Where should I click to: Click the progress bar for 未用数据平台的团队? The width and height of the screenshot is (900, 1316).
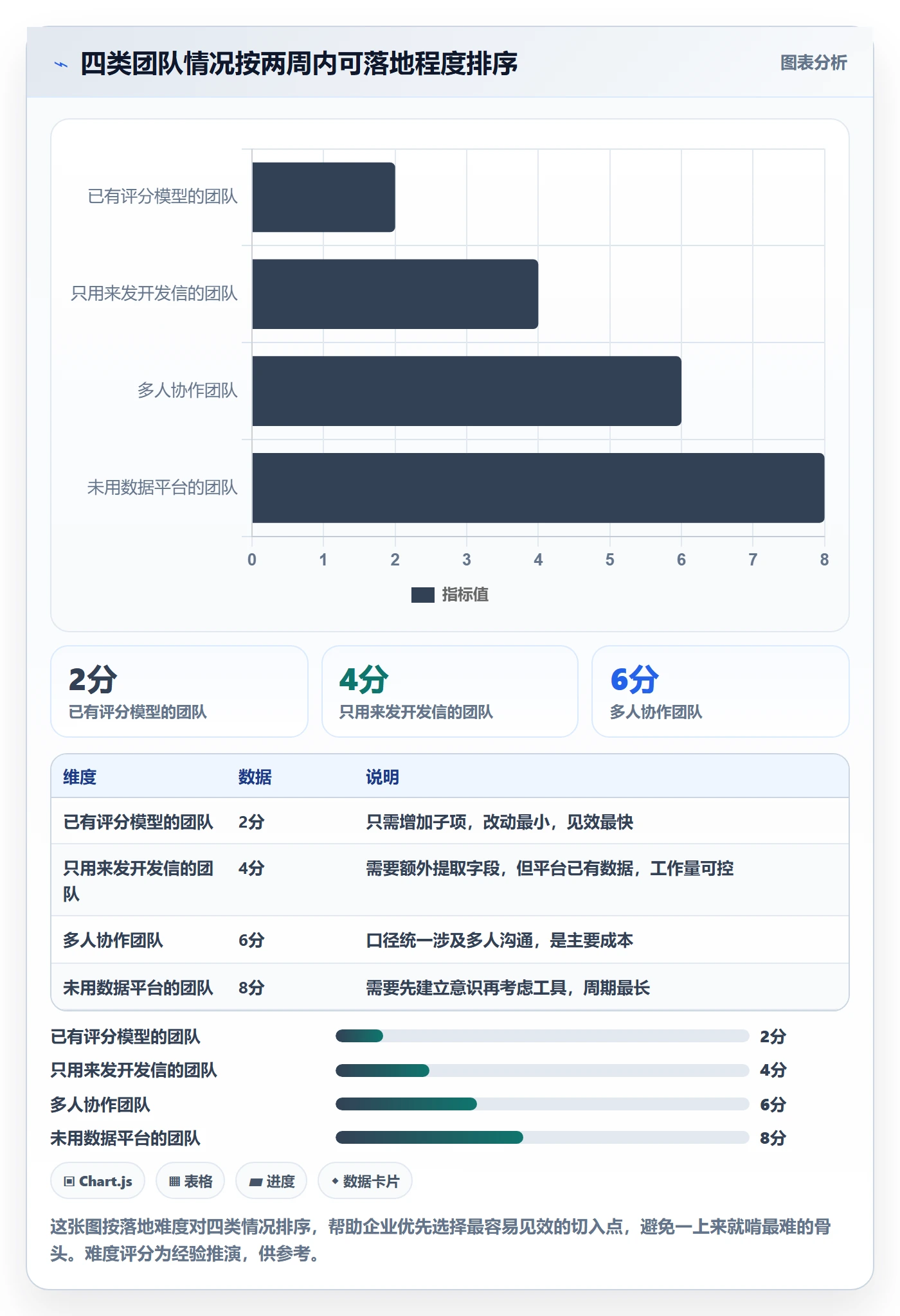pyautogui.click(x=543, y=1137)
